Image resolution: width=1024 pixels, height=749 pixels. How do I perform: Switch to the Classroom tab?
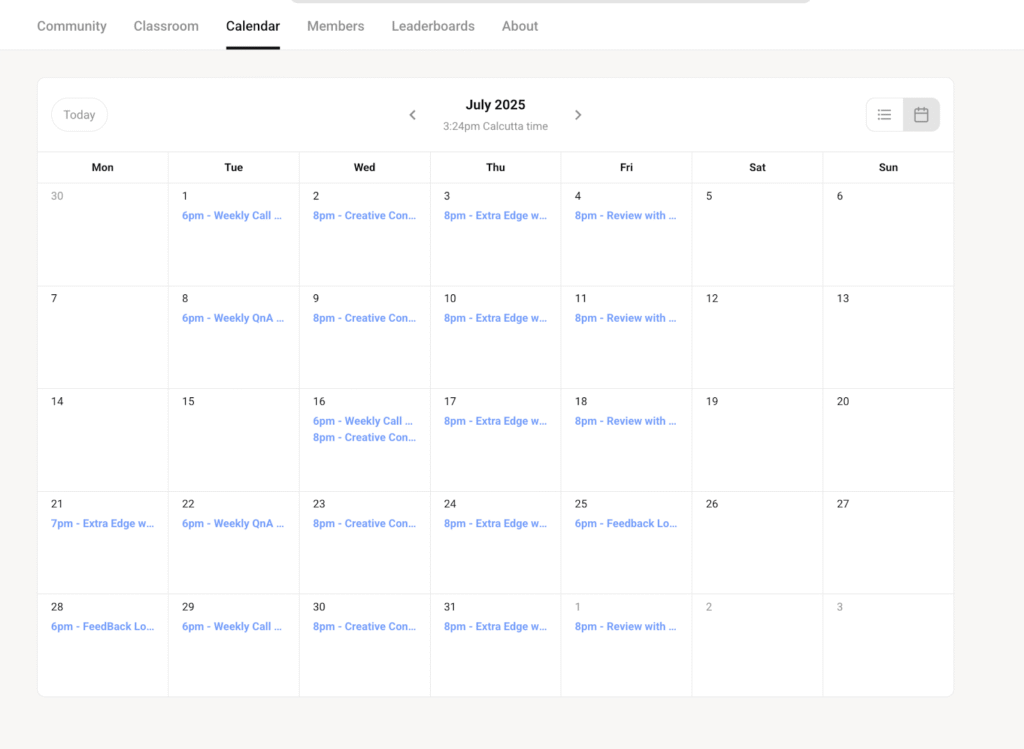click(166, 26)
